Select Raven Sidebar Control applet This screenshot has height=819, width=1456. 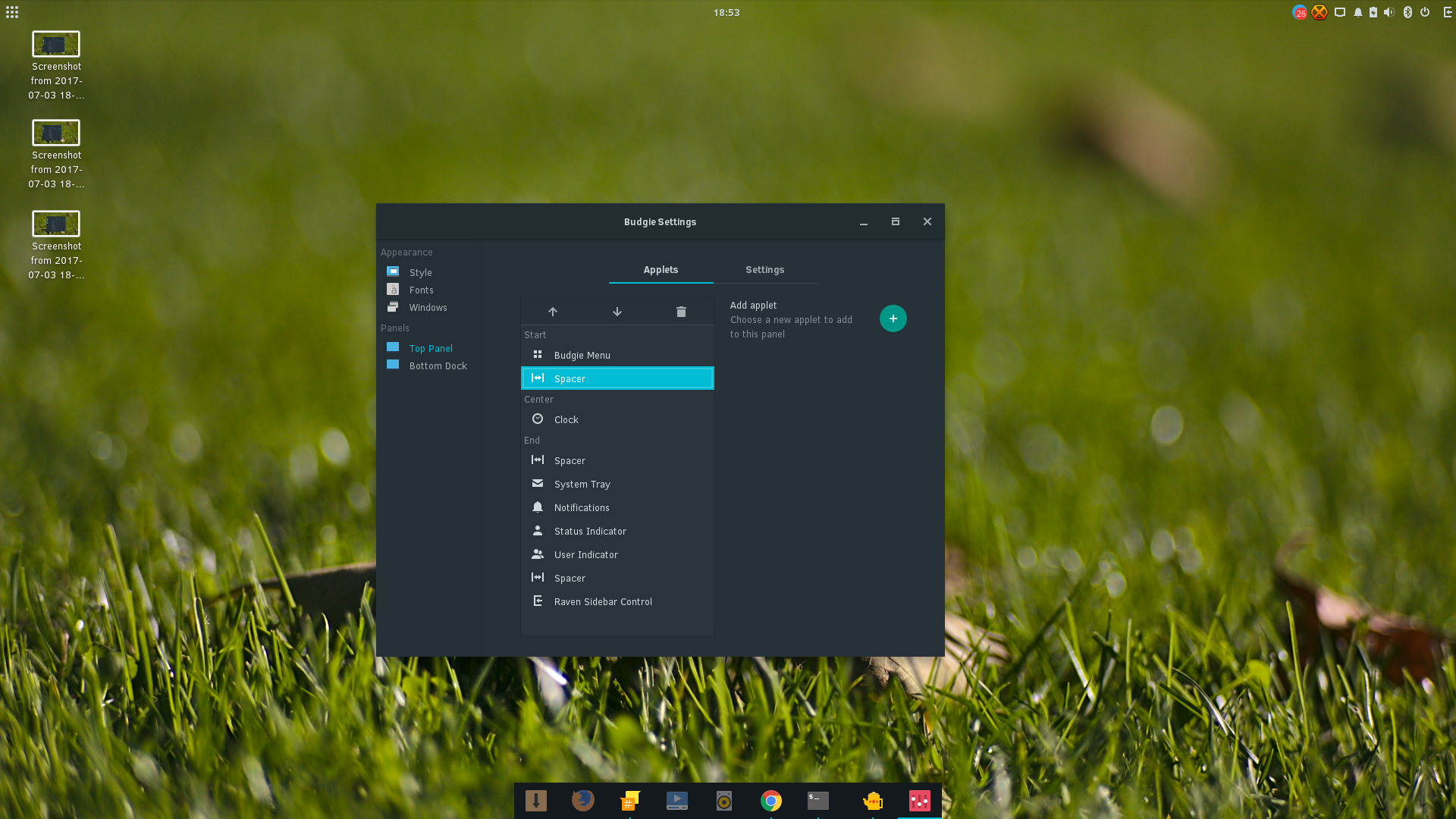coord(617,601)
